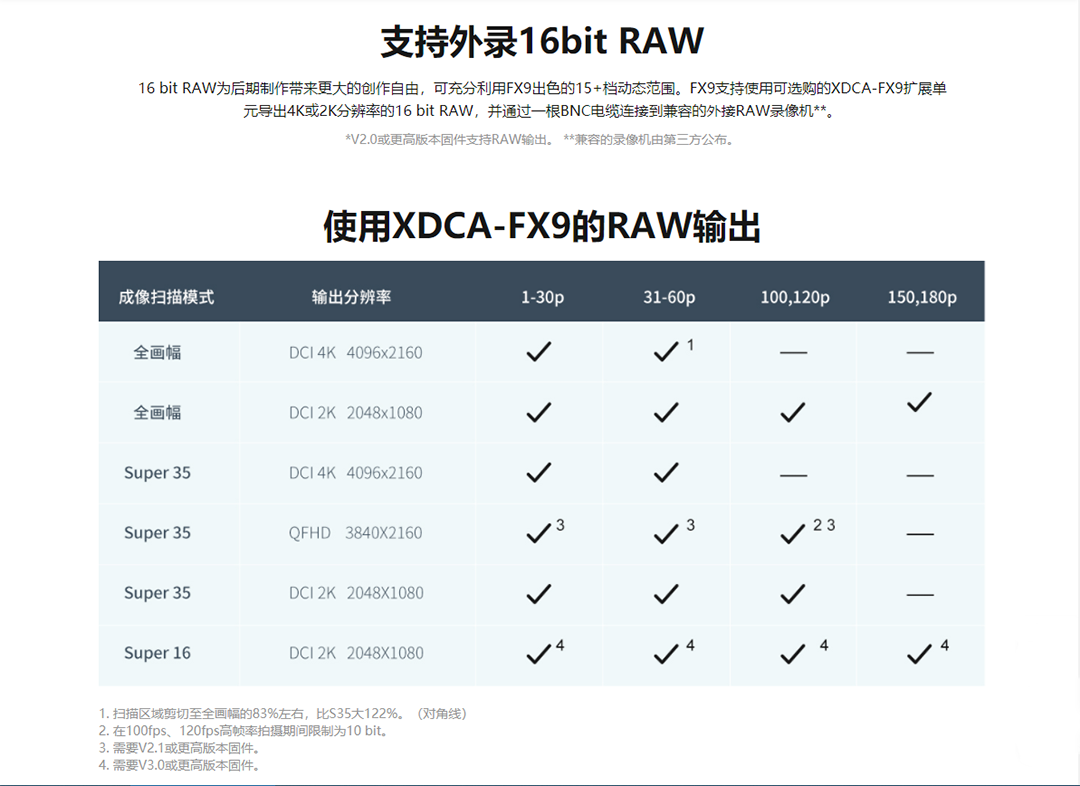The height and width of the screenshot is (786, 1080).
Task: Click the Super 16 row label
Action: tap(157, 652)
